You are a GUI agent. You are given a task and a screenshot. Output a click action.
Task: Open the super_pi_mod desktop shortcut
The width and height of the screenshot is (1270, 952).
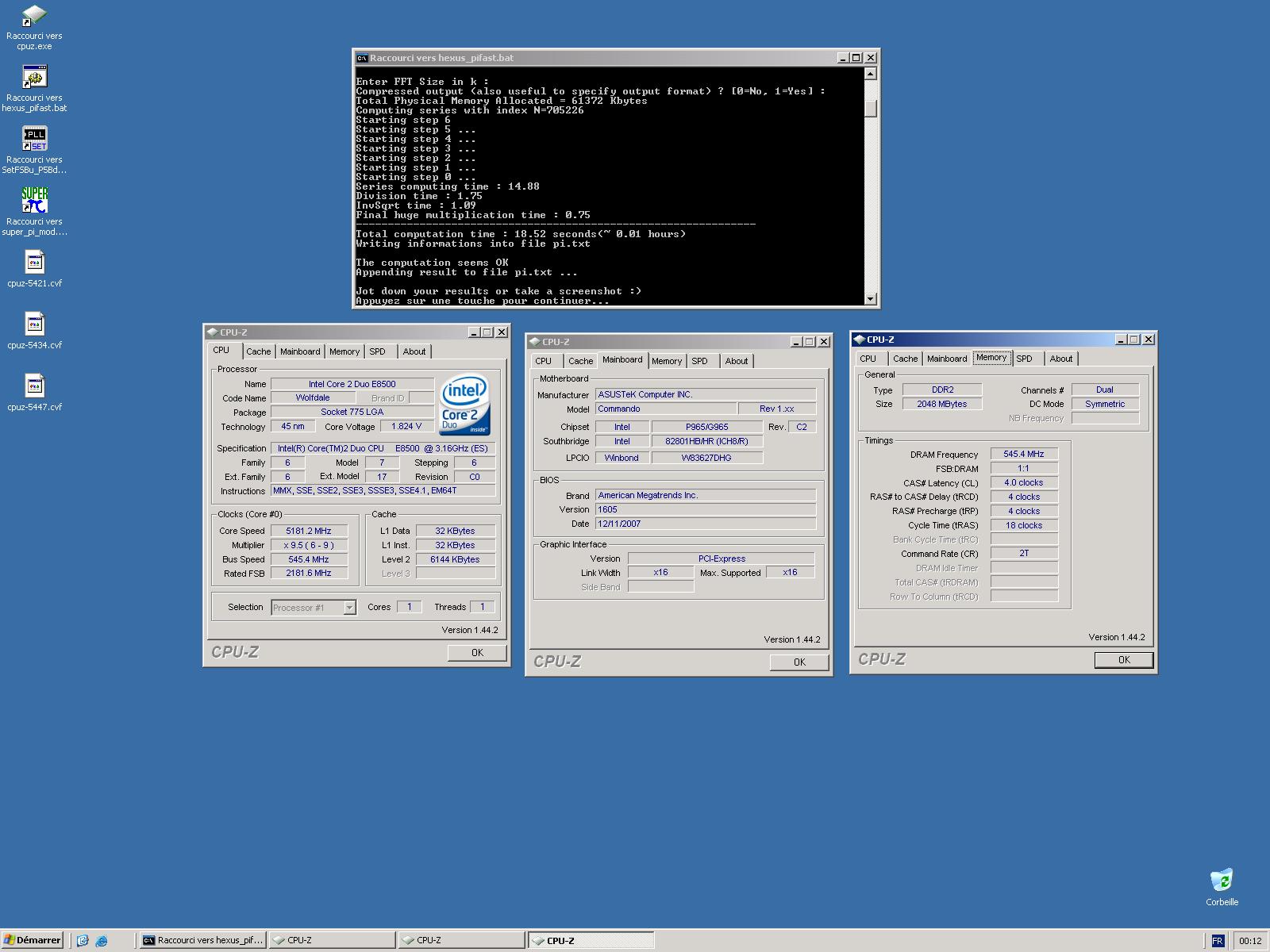(34, 212)
